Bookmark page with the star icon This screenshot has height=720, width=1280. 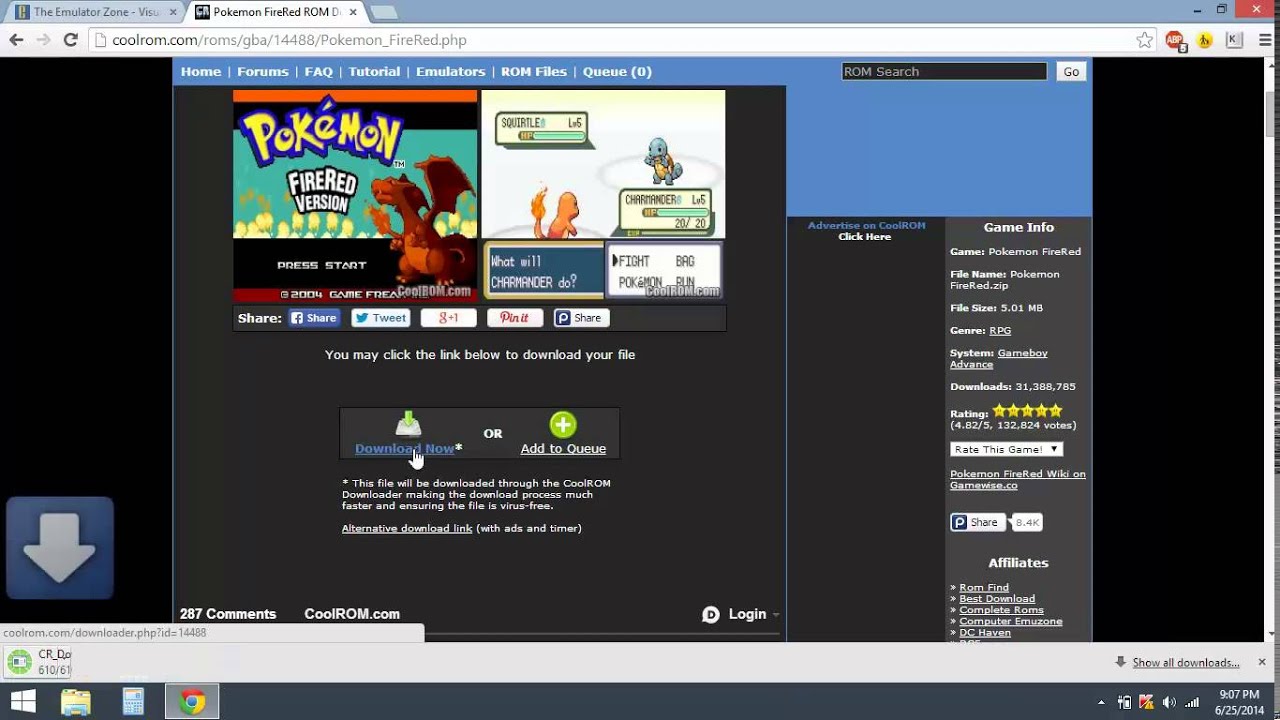1145,40
